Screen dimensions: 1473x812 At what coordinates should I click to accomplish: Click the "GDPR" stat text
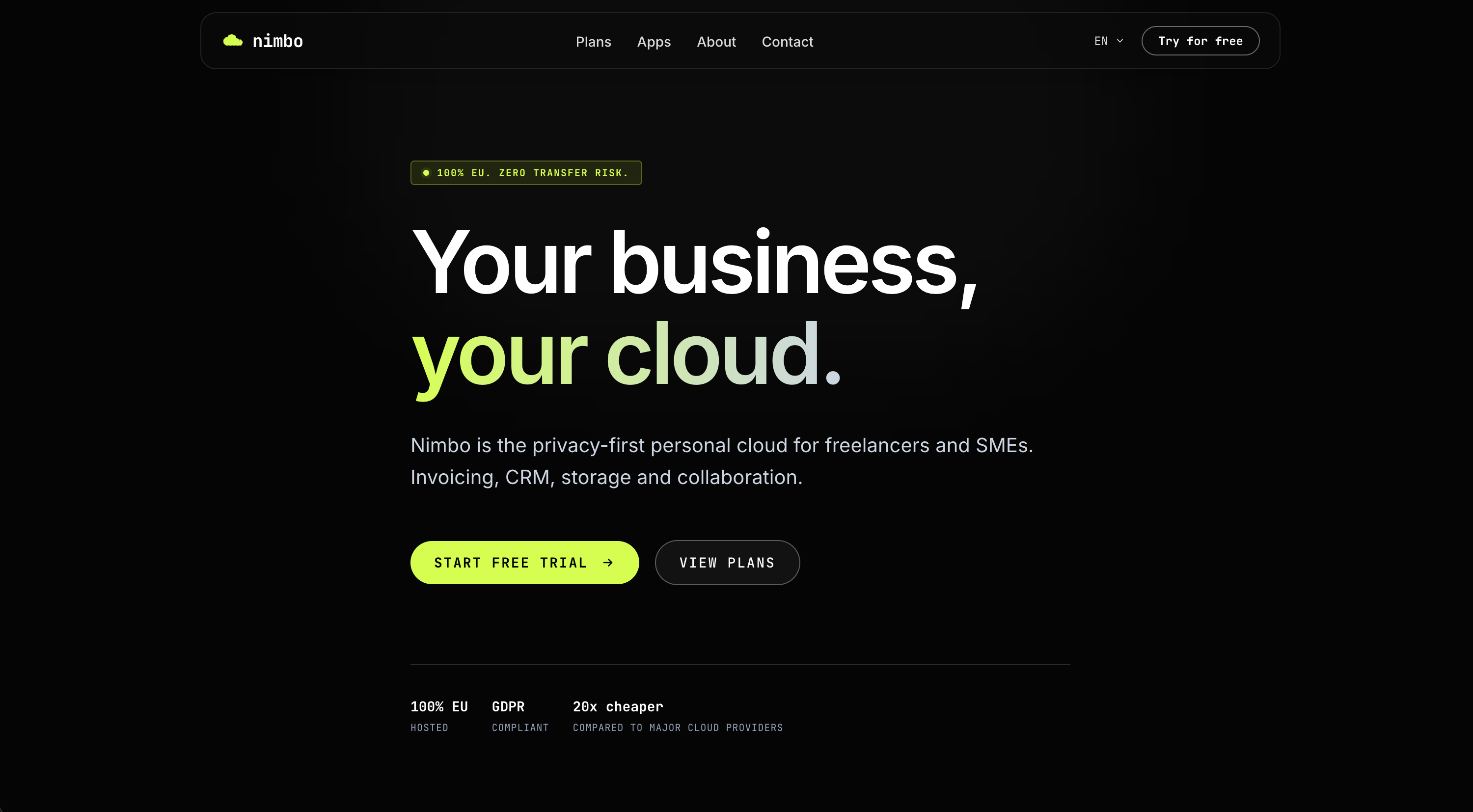click(x=508, y=707)
